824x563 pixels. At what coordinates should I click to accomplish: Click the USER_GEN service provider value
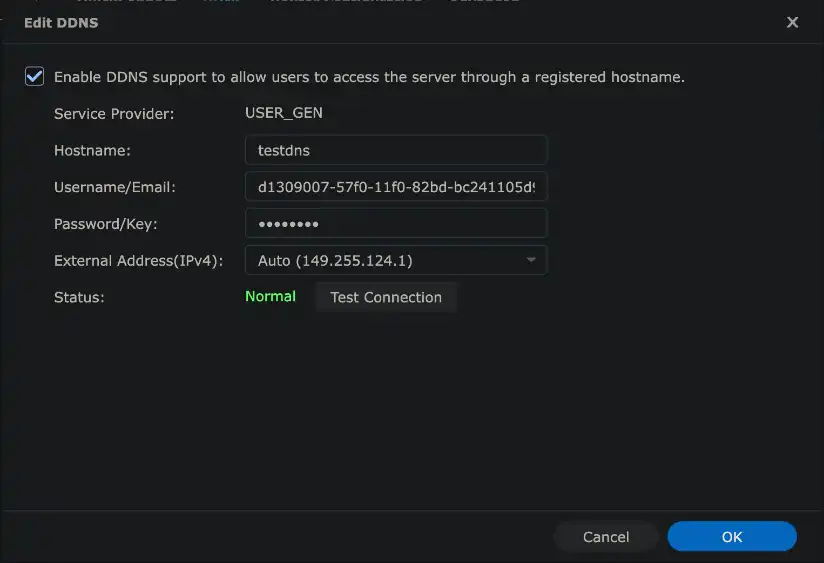(284, 113)
